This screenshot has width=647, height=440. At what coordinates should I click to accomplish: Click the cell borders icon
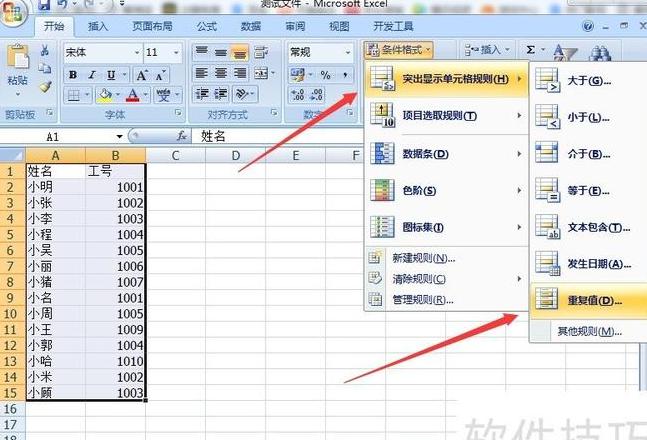73,96
